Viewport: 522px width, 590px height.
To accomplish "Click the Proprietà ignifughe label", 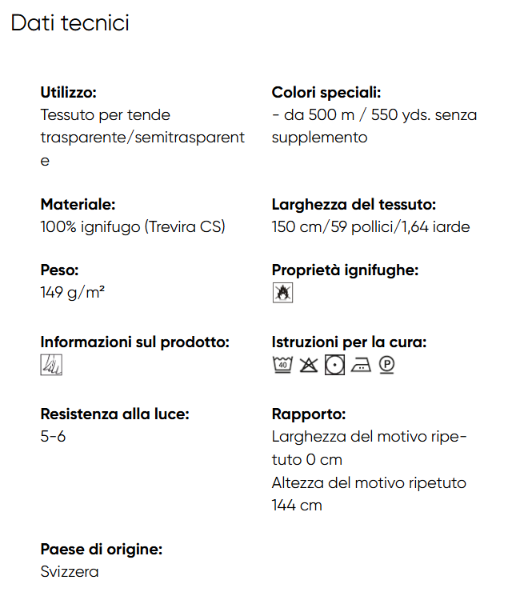I will click(x=345, y=270).
